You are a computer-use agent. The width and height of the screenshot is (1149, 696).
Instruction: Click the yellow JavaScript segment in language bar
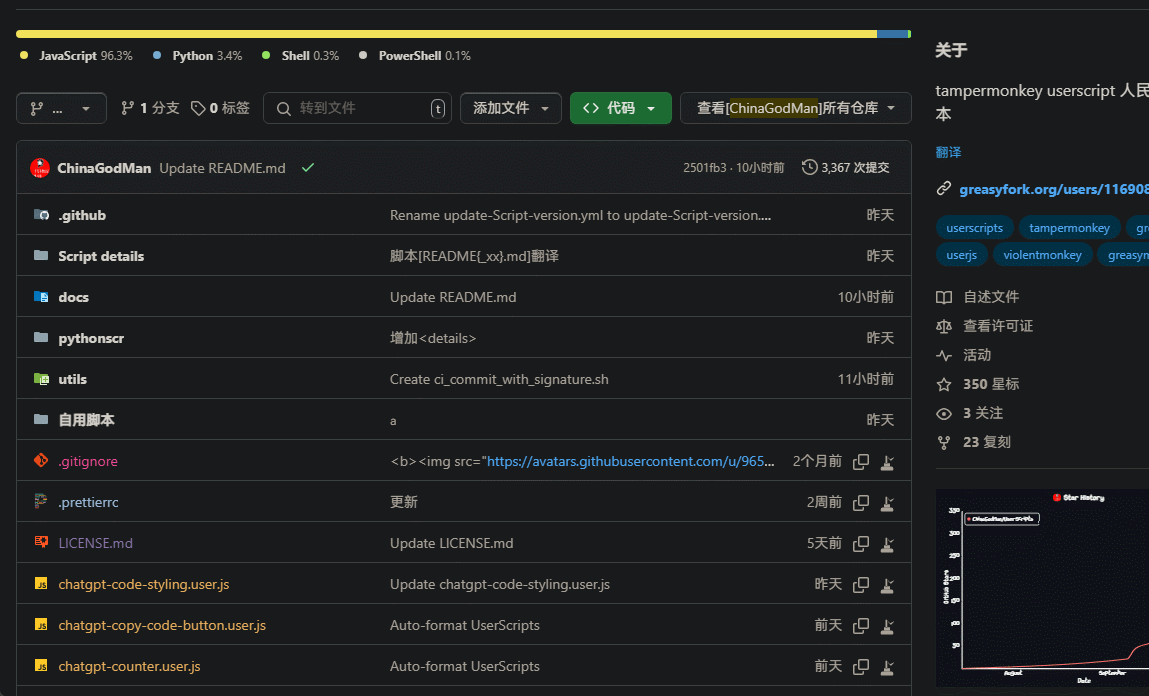(x=445, y=34)
